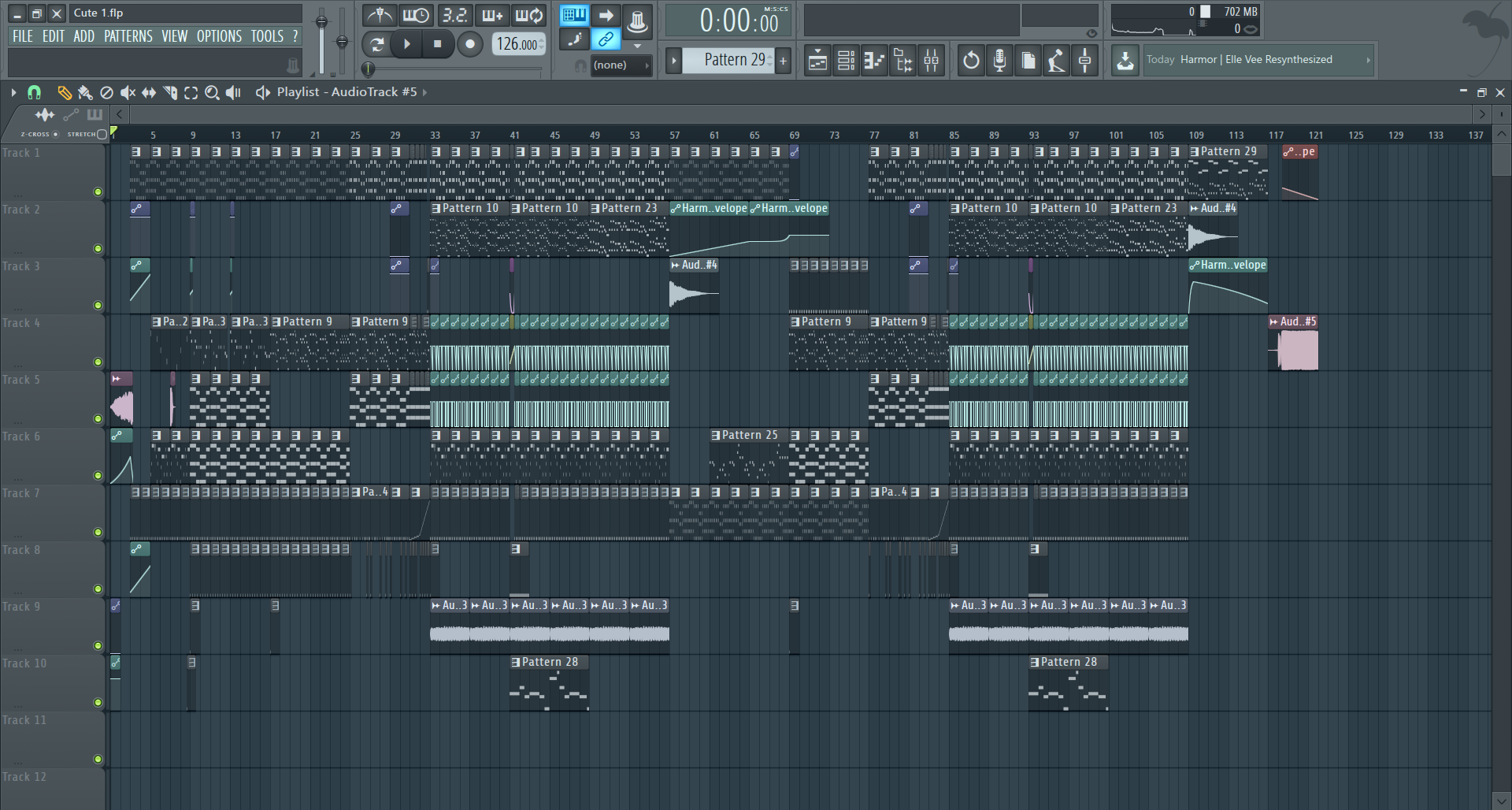This screenshot has width=1512, height=810.
Task: Open the ADD menu
Action: 83,36
